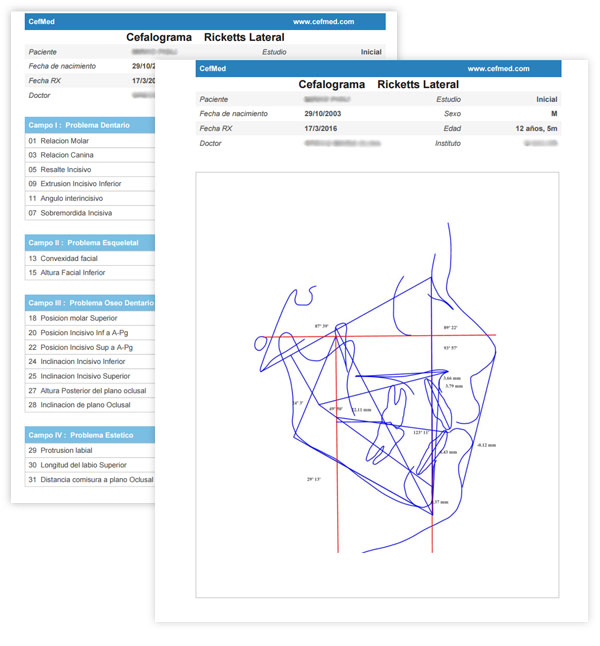This screenshot has width=600, height=646.
Task: Select row 18 Posicion molar Superior
Action: (90, 318)
